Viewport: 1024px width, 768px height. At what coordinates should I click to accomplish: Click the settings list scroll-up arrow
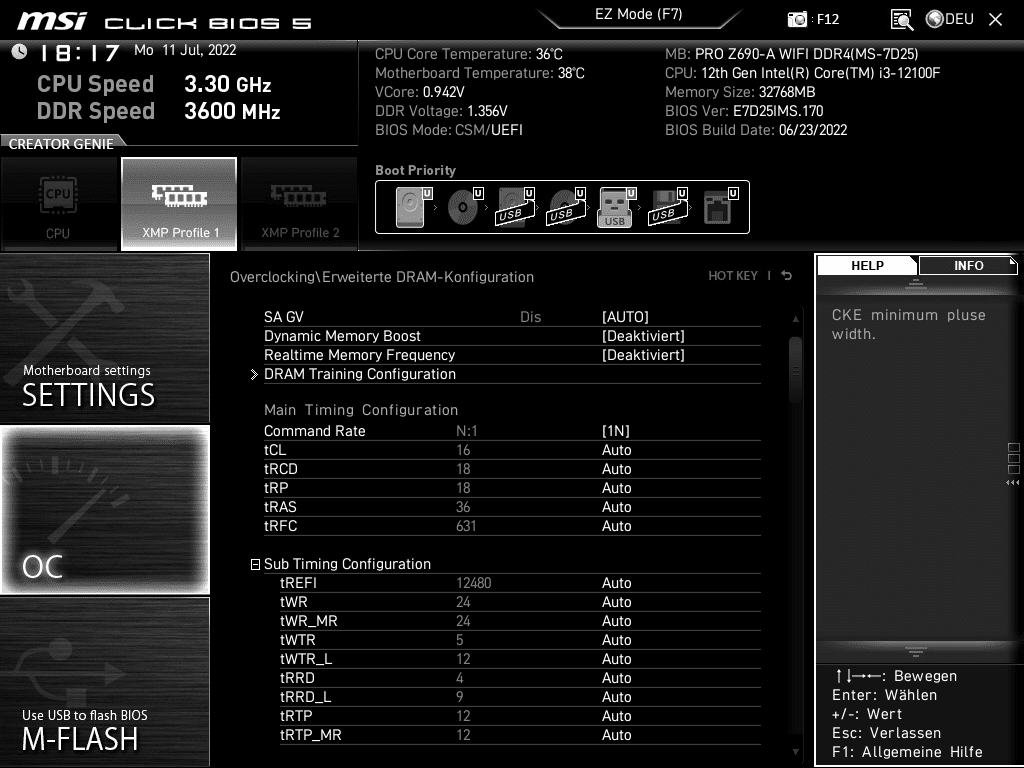click(x=795, y=319)
